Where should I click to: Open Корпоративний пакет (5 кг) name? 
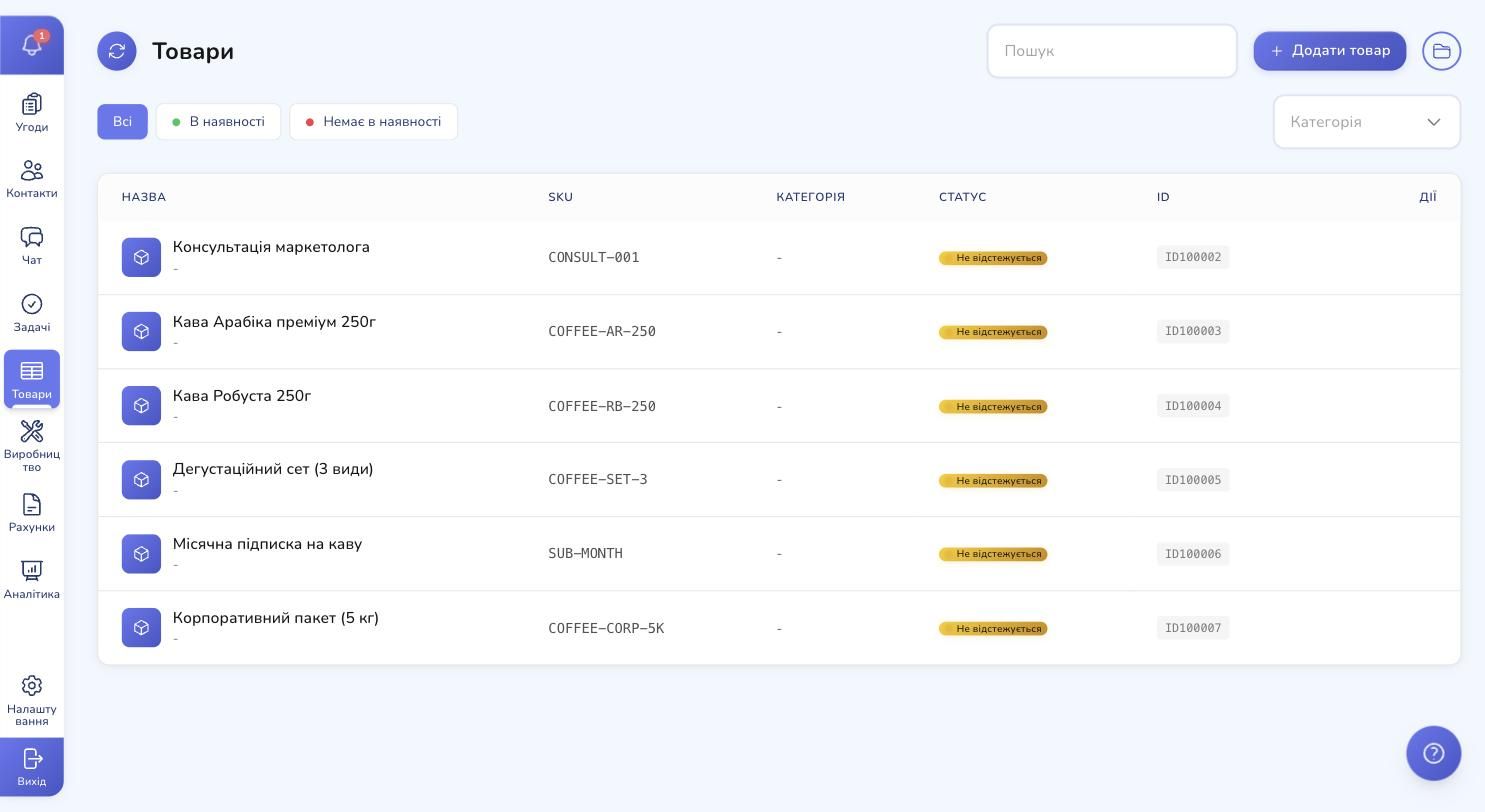(x=276, y=618)
